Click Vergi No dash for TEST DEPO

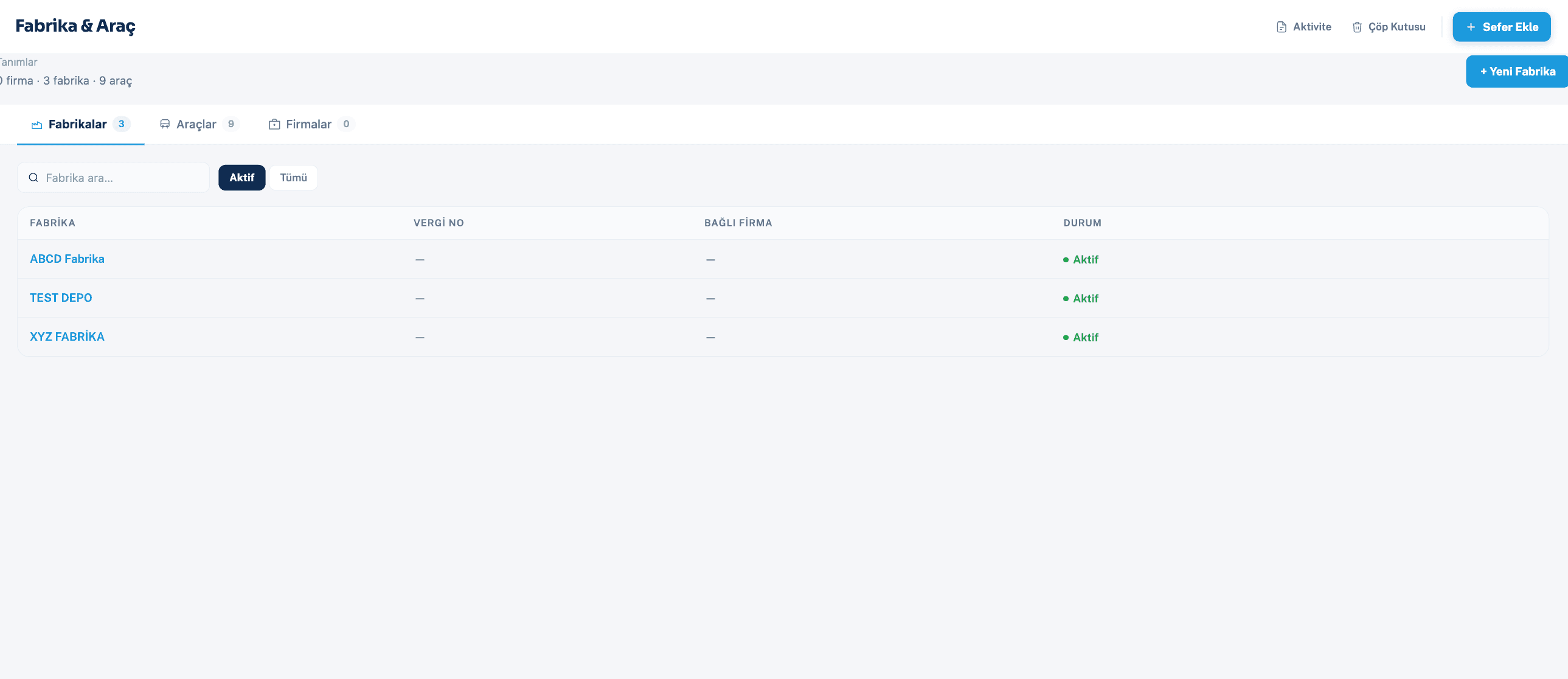click(x=420, y=298)
